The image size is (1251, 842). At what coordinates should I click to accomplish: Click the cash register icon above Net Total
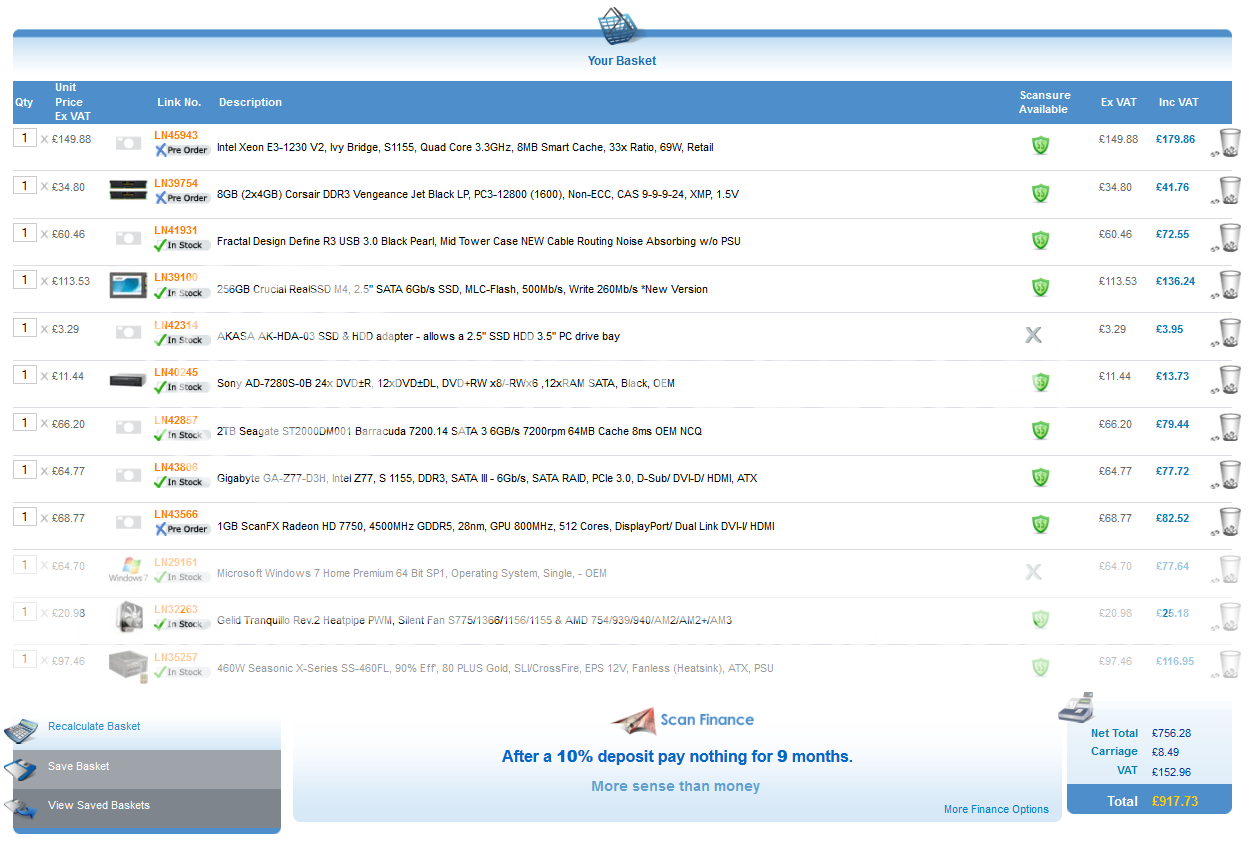pos(1077,706)
